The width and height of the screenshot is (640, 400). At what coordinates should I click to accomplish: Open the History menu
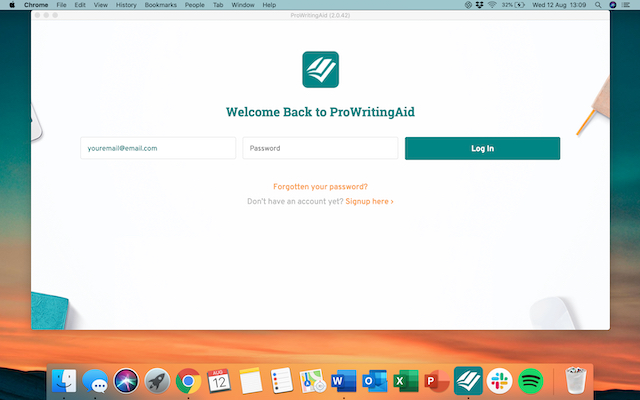(x=126, y=5)
